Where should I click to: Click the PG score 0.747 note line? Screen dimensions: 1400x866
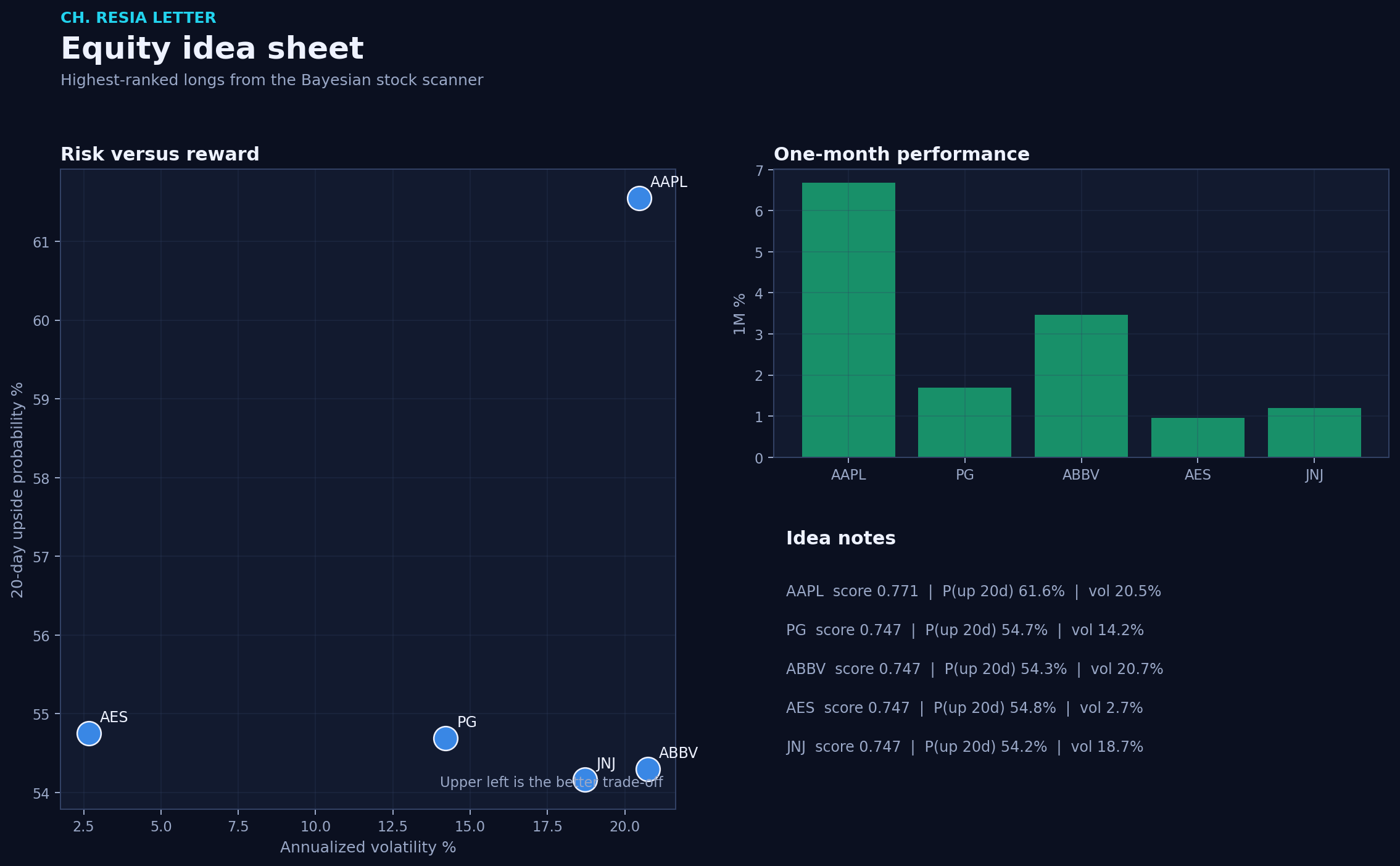[964, 630]
